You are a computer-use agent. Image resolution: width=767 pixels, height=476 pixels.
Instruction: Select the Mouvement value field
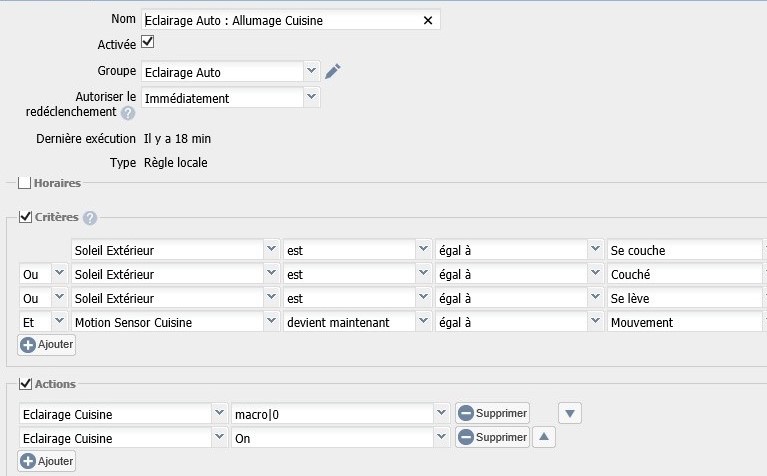(685, 321)
